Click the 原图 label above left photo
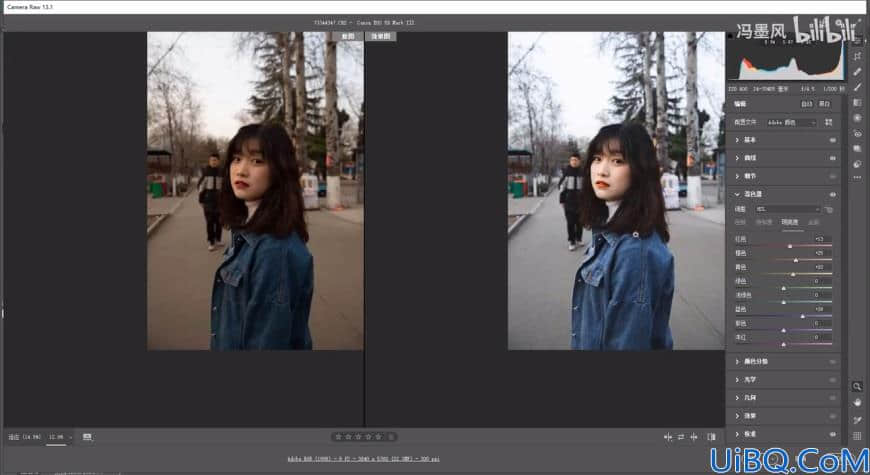 point(348,36)
